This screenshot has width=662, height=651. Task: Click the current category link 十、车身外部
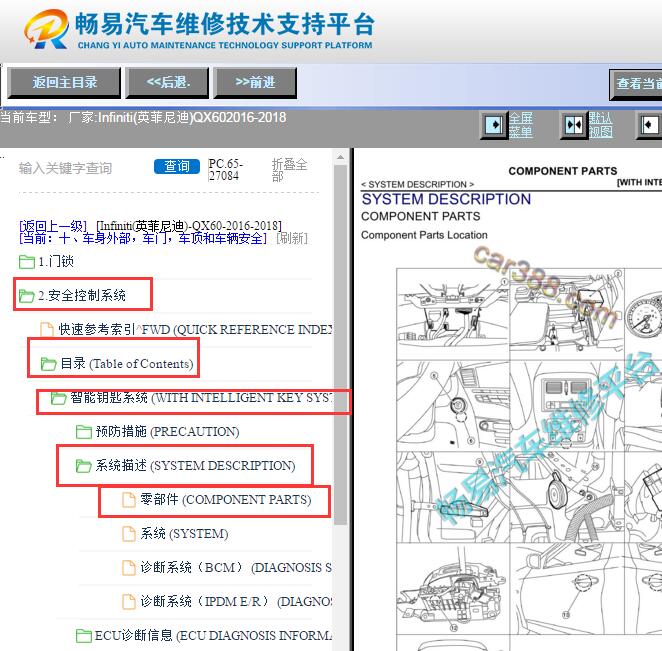(143, 239)
